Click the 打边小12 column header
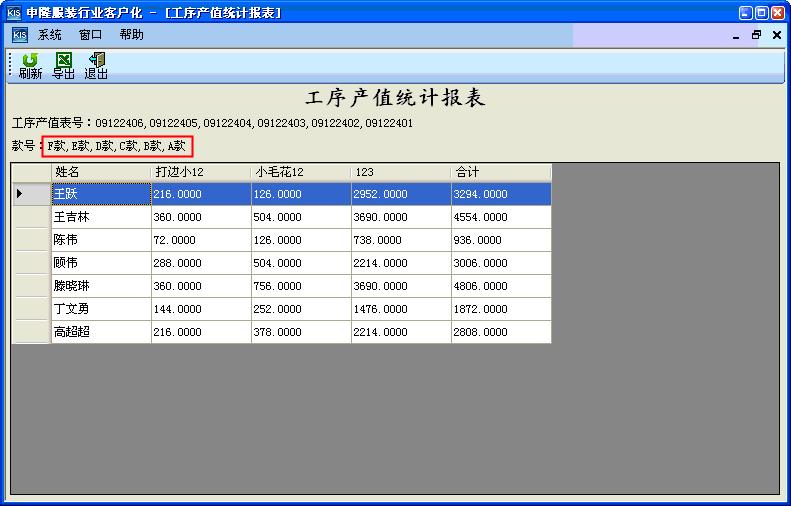 [201, 173]
